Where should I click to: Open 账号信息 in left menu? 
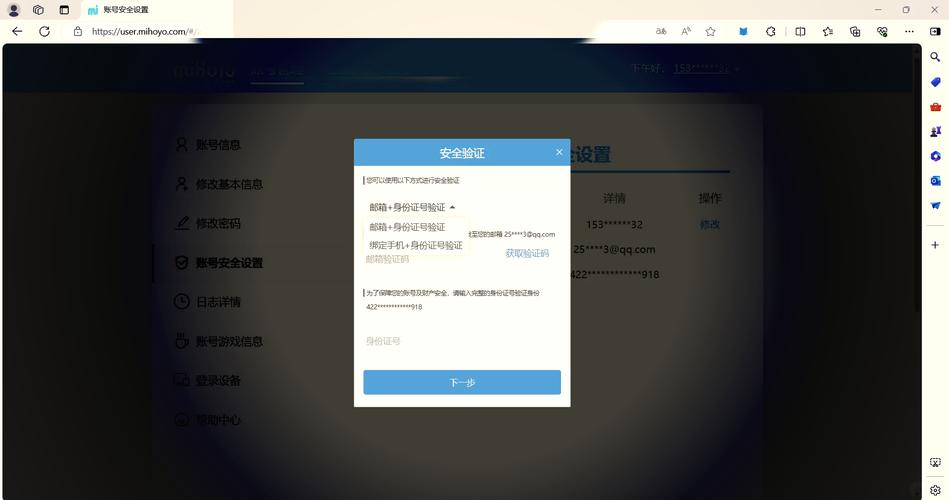[x=208, y=145]
